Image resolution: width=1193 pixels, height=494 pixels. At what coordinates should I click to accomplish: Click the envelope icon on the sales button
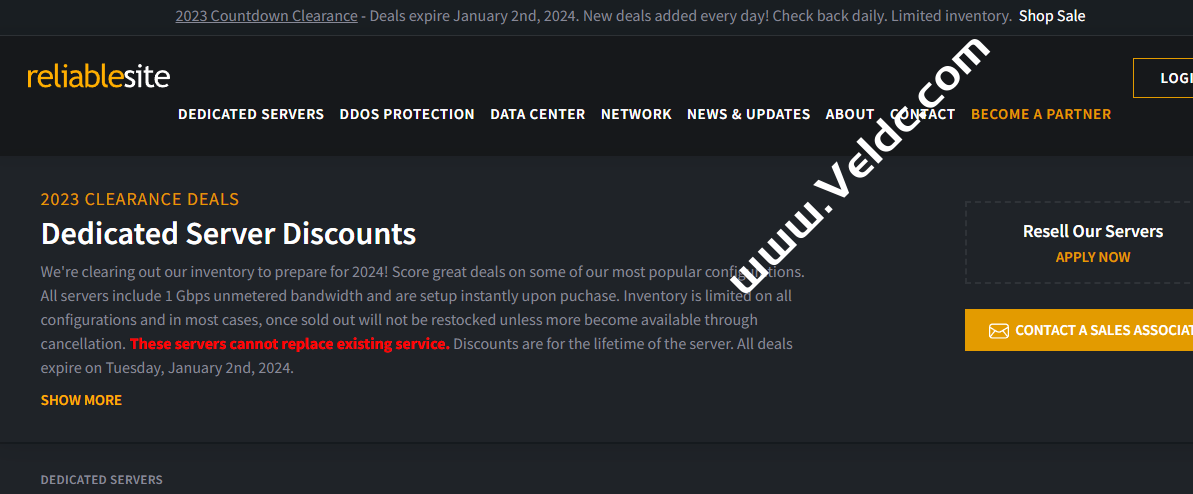(998, 331)
